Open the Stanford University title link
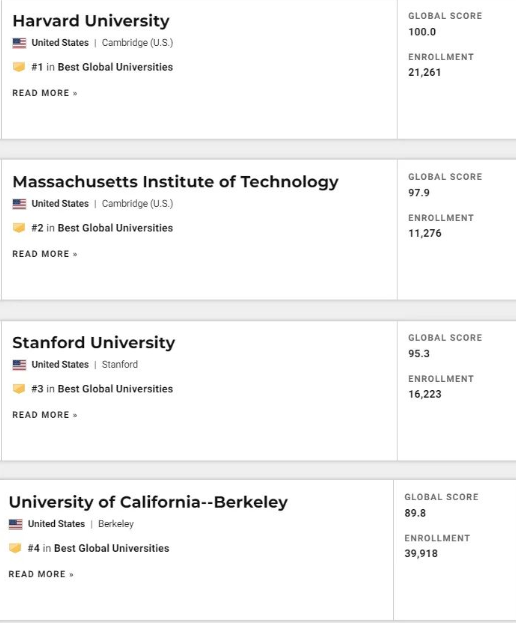This screenshot has width=516, height=623. 93,343
